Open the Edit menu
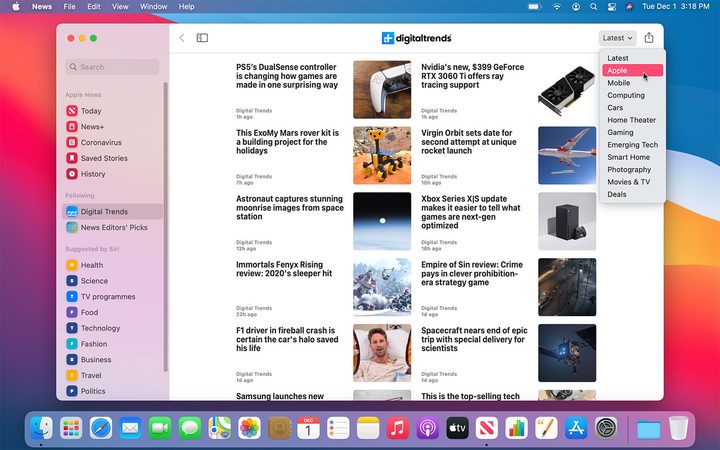720x450 pixels. tap(94, 6)
